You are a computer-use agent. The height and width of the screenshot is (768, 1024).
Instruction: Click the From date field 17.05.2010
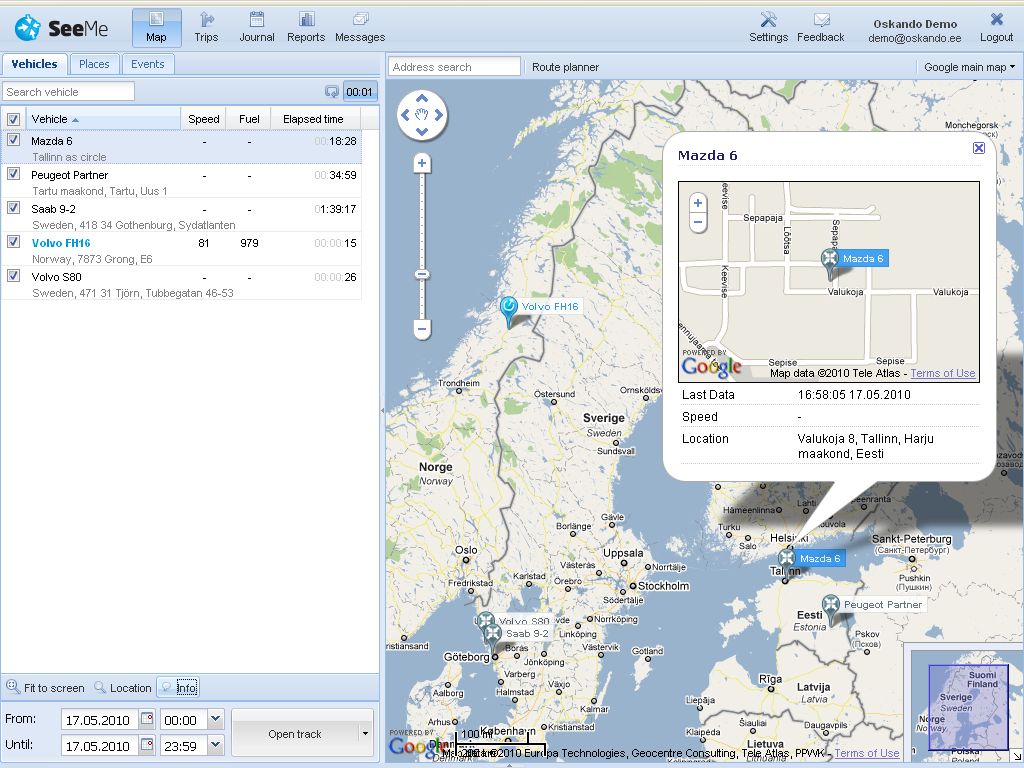101,720
